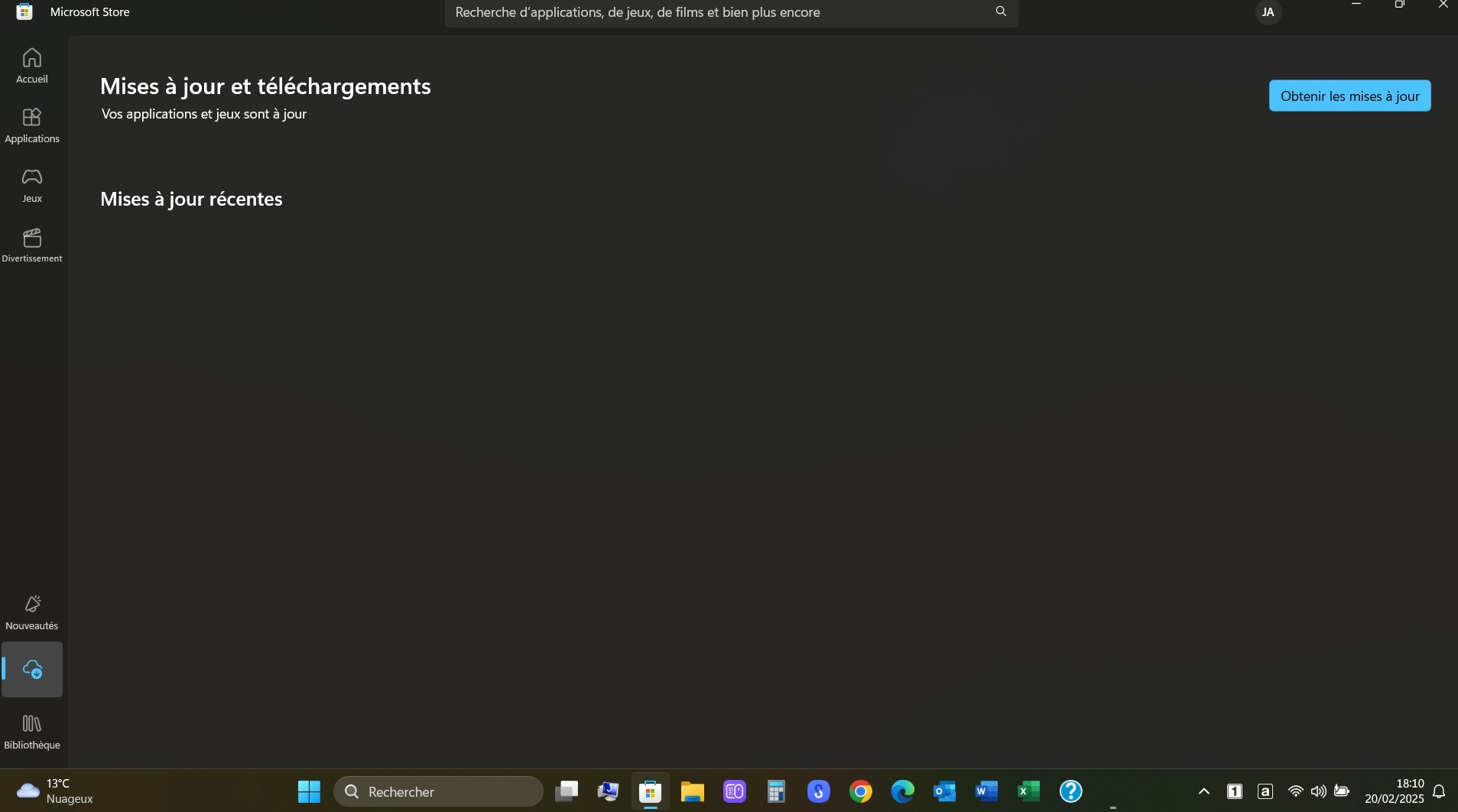1458x812 pixels.
Task: Click the Microsoft Store logo in title bar
Action: pyautogui.click(x=24, y=11)
